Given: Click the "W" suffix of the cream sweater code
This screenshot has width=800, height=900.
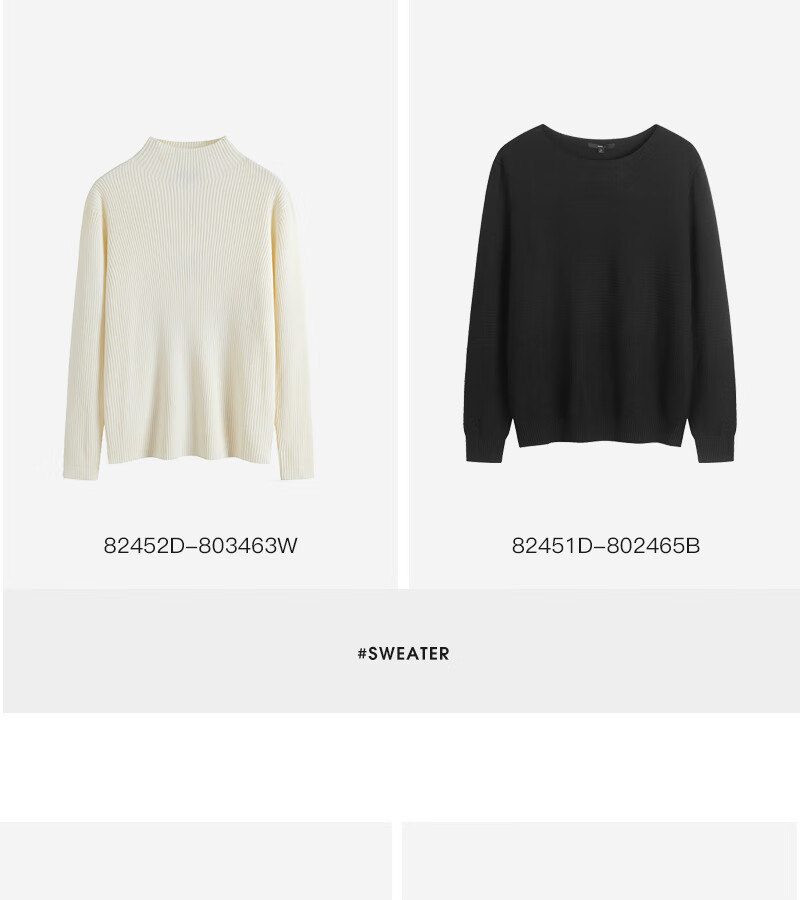Looking at the screenshot, I should tap(288, 545).
